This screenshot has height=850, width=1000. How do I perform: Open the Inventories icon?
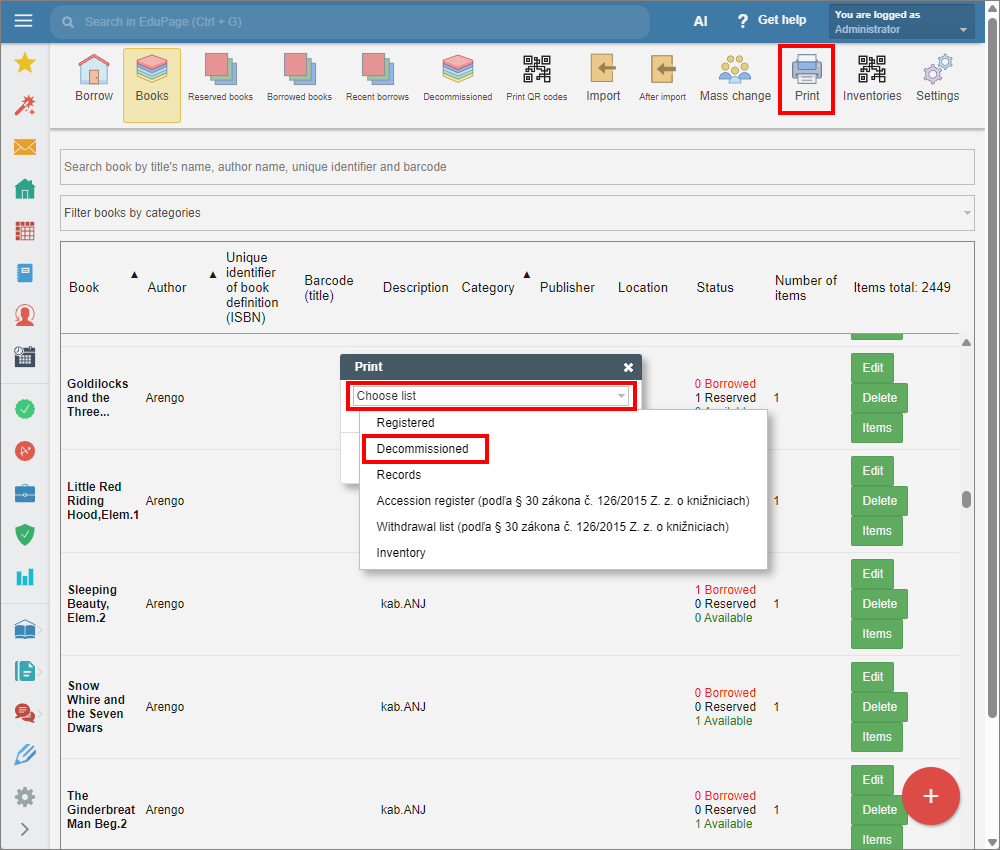(871, 79)
